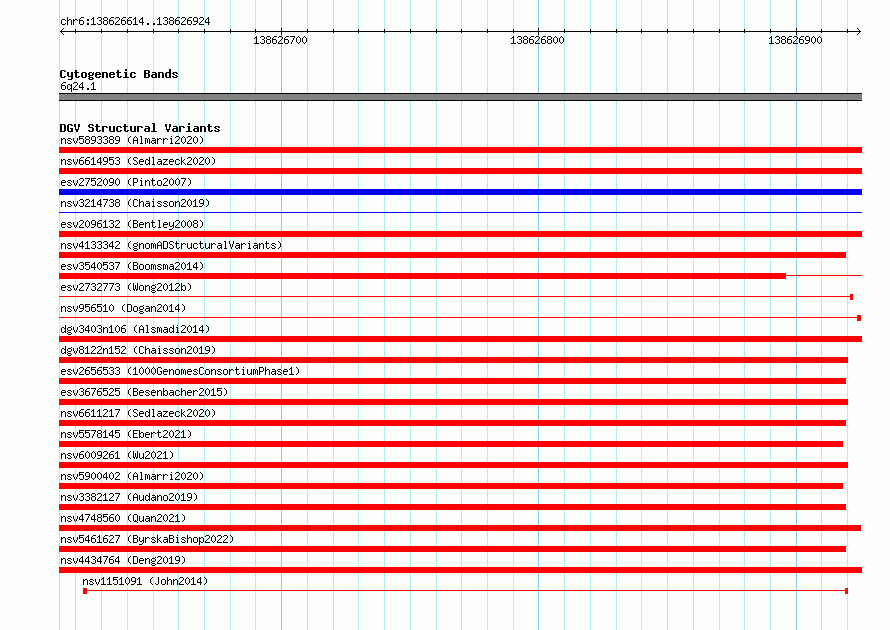The width and height of the screenshot is (890, 630).
Task: Click the red bar under nsv5893389 (Almarri2020)
Action: (460, 150)
